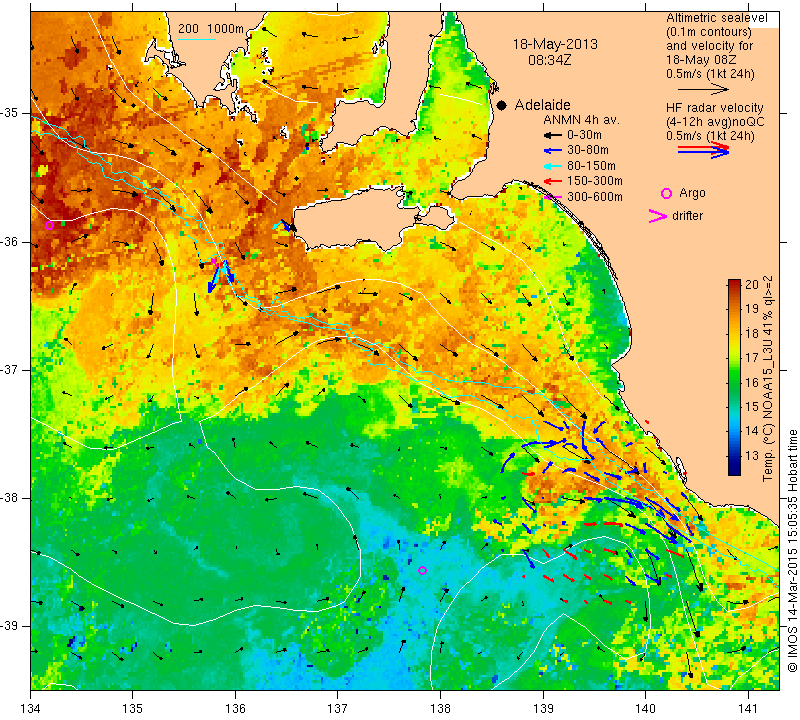
Task: Click the time label 08:34Z
Action: click(549, 60)
